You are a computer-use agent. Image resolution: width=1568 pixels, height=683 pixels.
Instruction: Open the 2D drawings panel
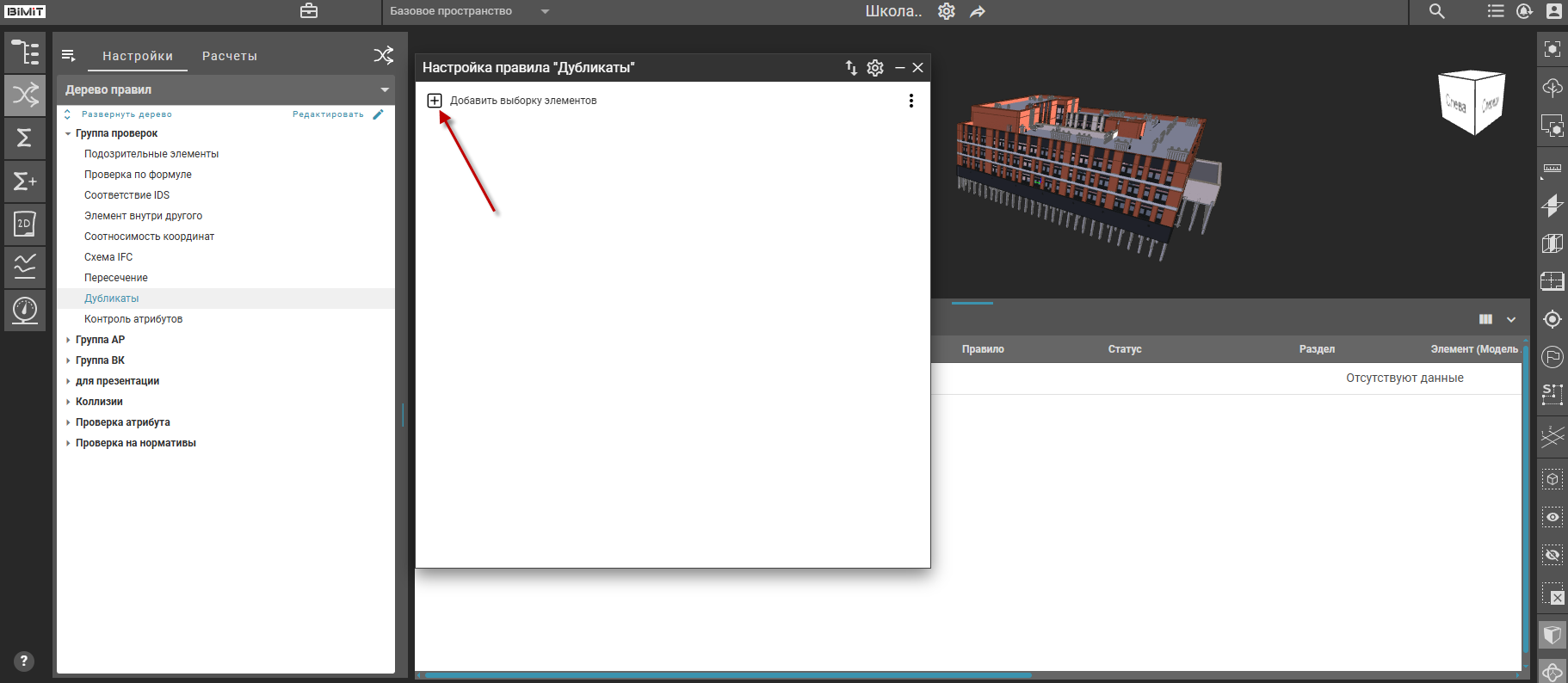click(x=25, y=224)
